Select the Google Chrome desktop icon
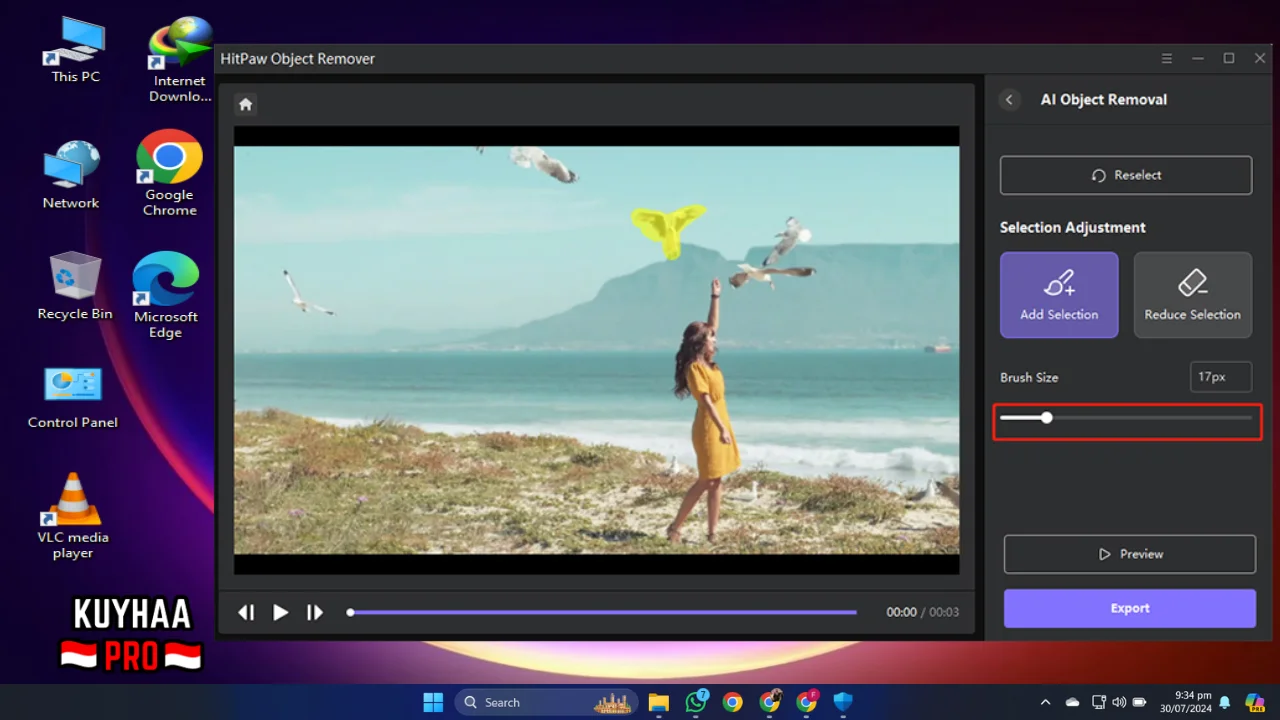Image resolution: width=1280 pixels, height=720 pixels. click(x=169, y=173)
